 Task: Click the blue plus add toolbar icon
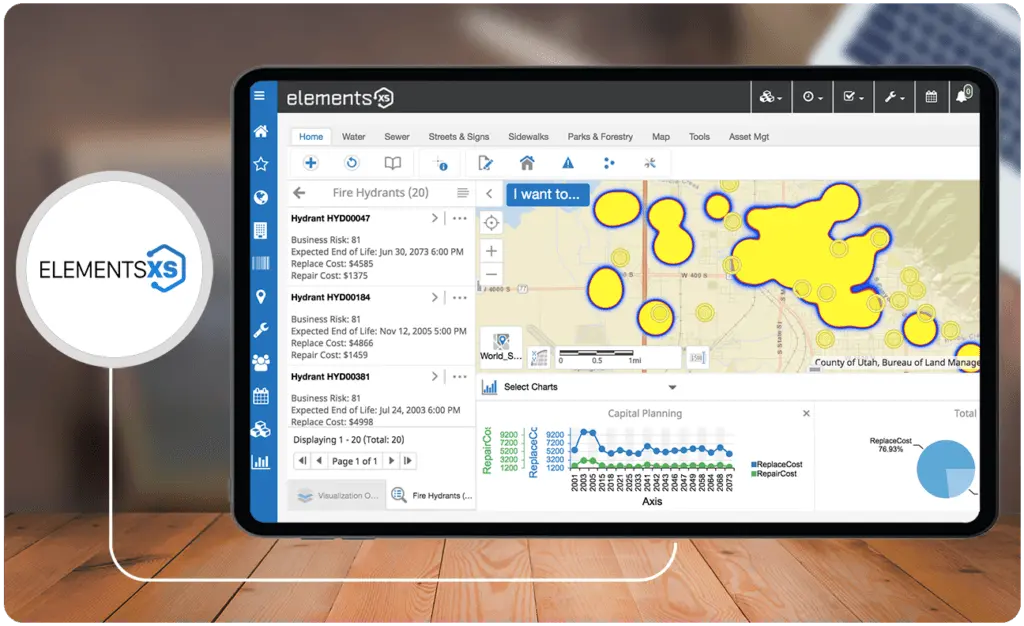(311, 163)
